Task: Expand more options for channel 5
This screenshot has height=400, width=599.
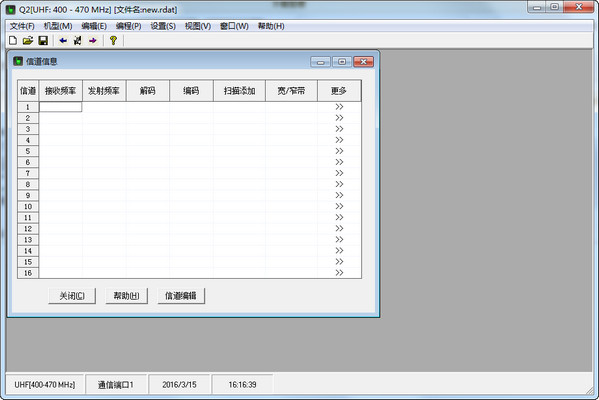Action: coord(339,151)
